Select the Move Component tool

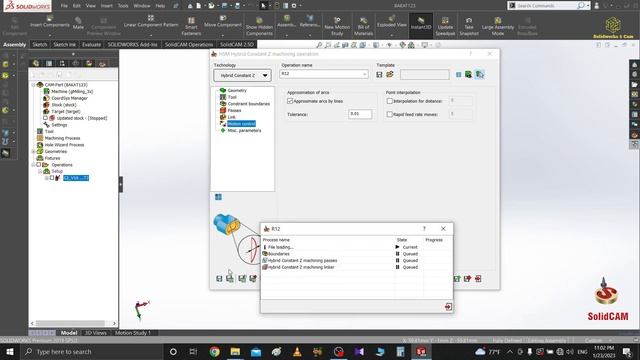click(x=223, y=22)
